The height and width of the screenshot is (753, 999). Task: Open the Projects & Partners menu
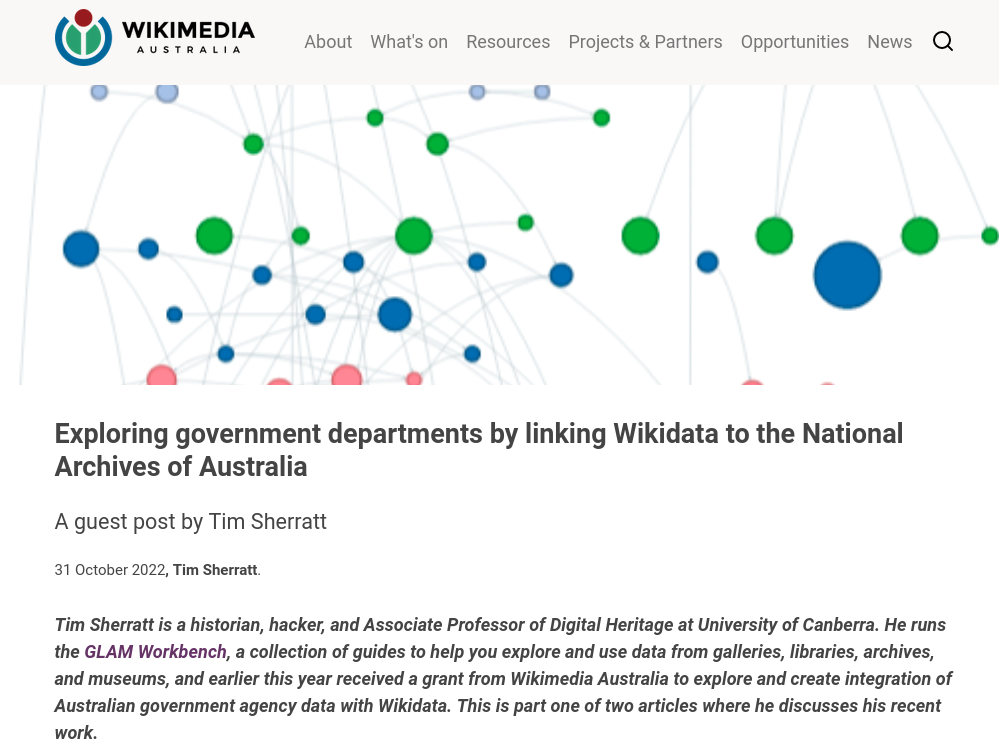coord(645,41)
